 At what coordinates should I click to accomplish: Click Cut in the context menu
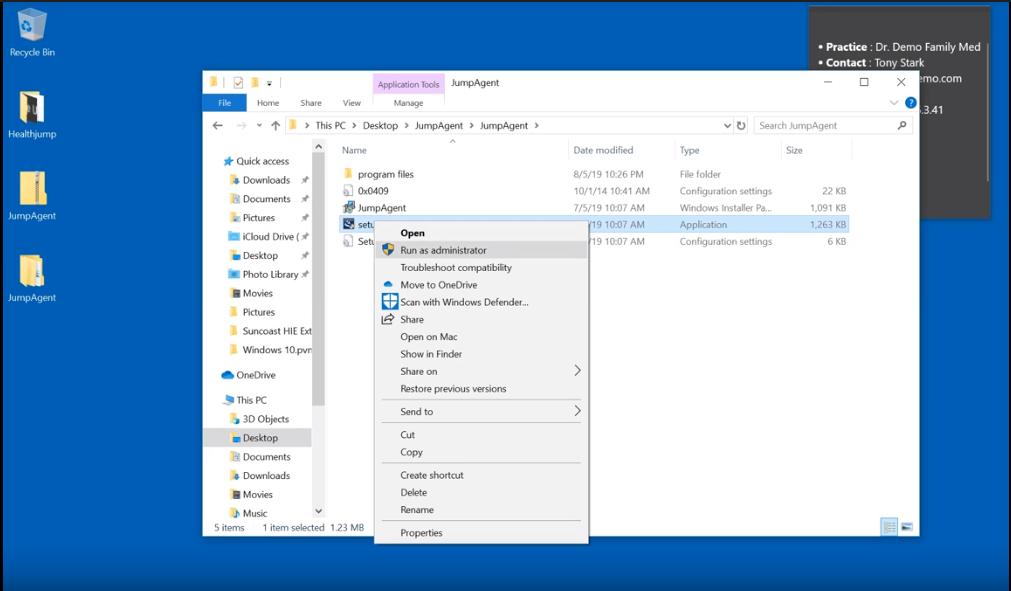(407, 435)
